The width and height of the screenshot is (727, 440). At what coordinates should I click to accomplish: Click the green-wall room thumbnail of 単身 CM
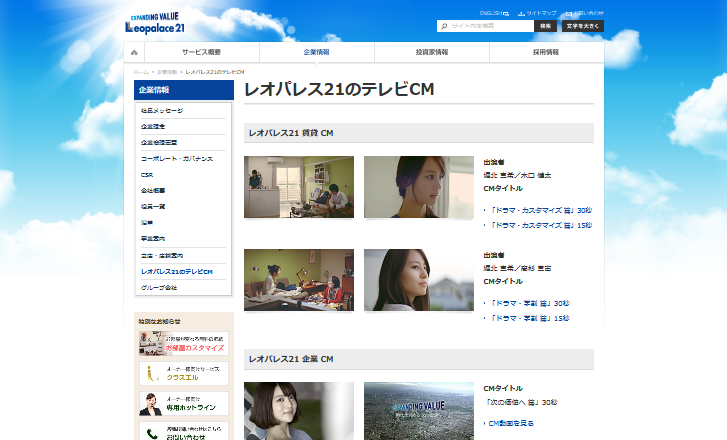pos(299,280)
